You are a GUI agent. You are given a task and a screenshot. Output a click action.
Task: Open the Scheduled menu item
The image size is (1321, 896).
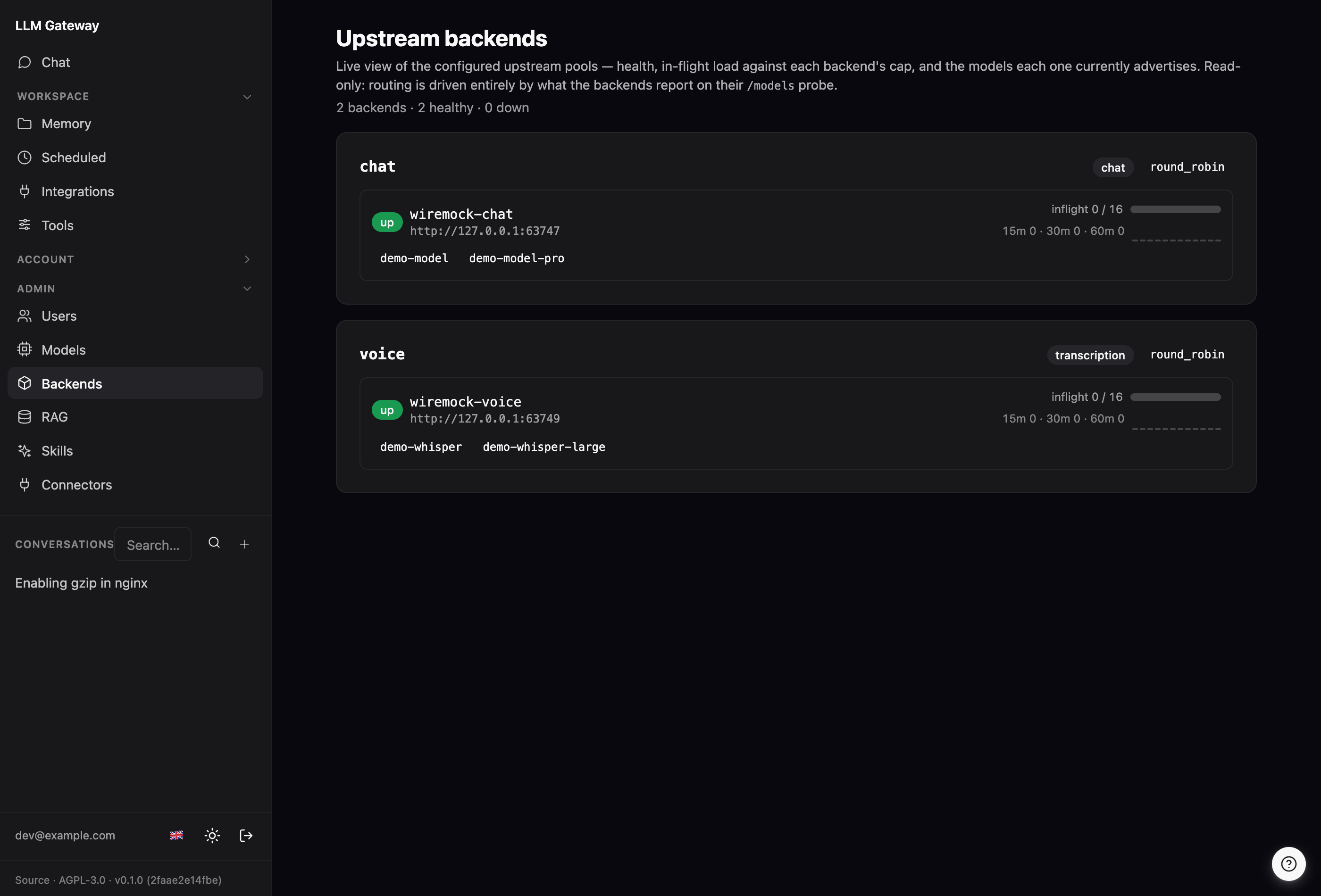pos(135,158)
